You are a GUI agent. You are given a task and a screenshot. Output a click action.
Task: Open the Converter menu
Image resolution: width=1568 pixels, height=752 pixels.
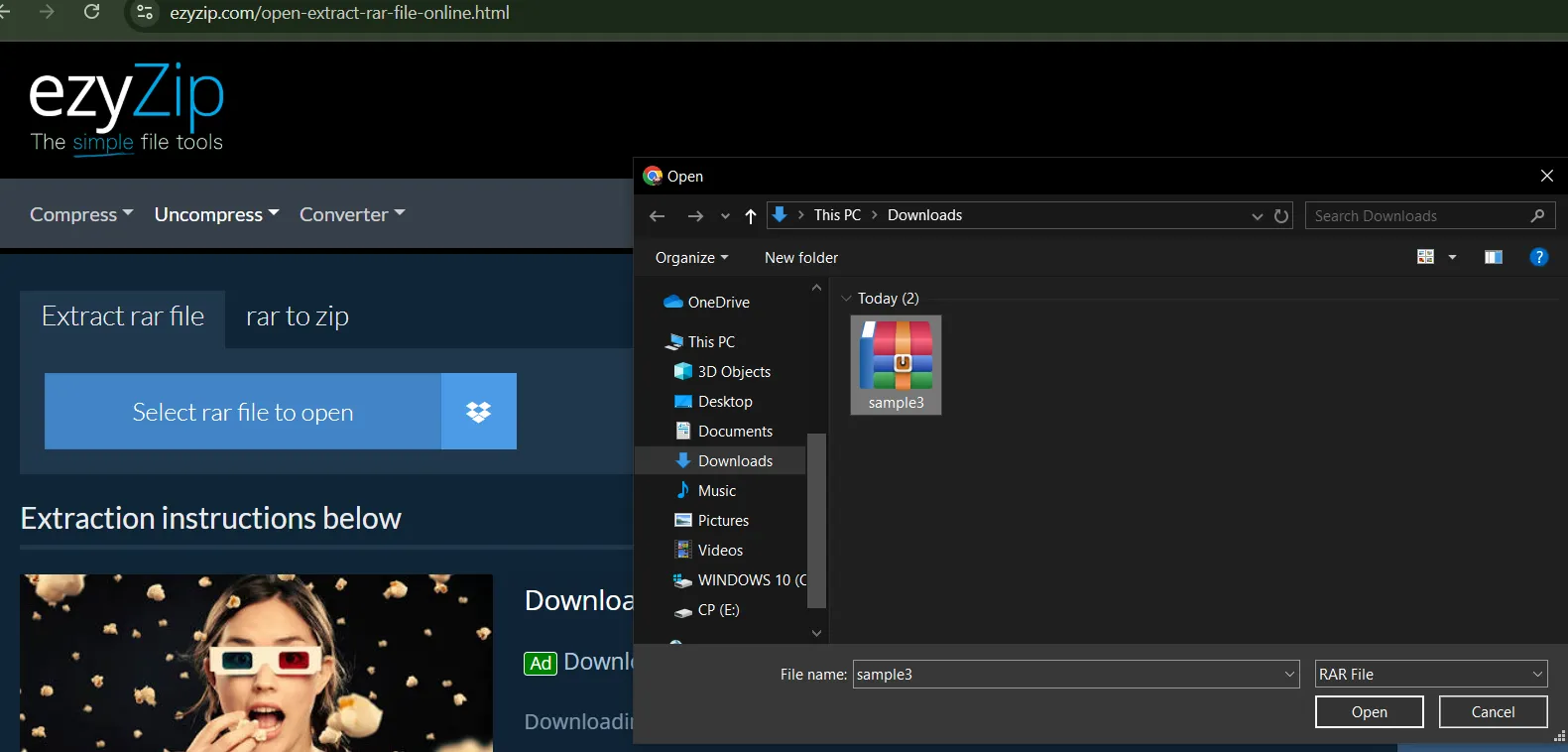tap(352, 214)
